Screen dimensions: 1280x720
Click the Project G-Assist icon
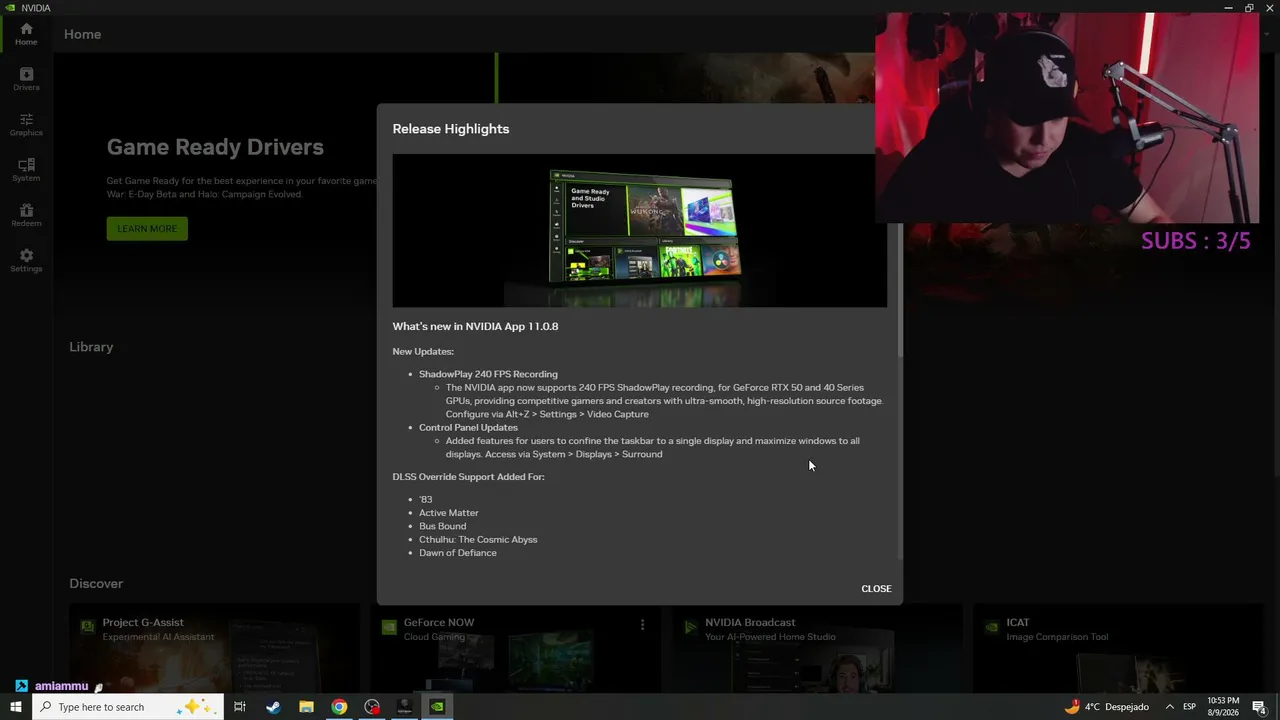pos(88,628)
